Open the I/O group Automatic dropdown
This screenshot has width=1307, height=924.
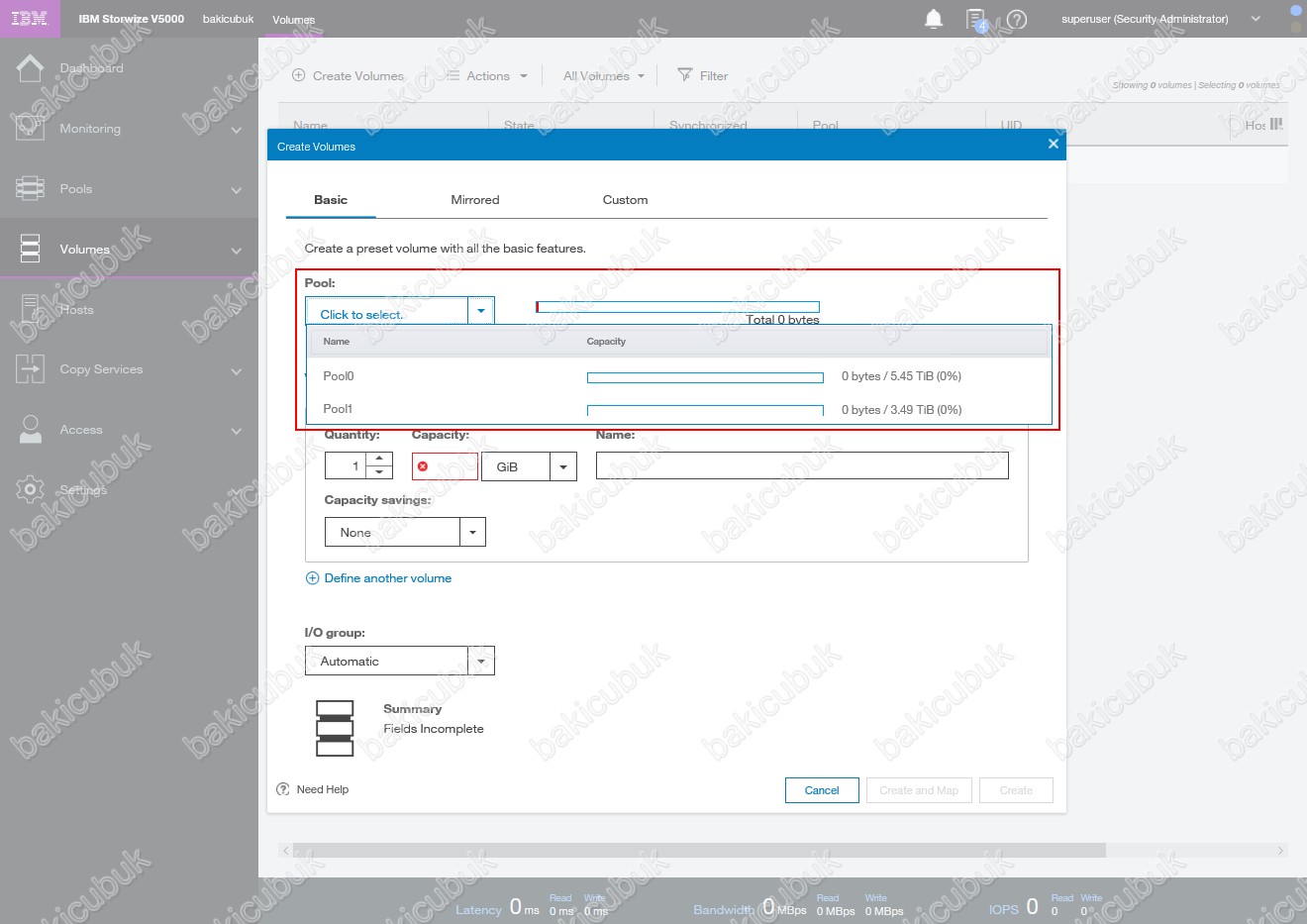coord(481,661)
